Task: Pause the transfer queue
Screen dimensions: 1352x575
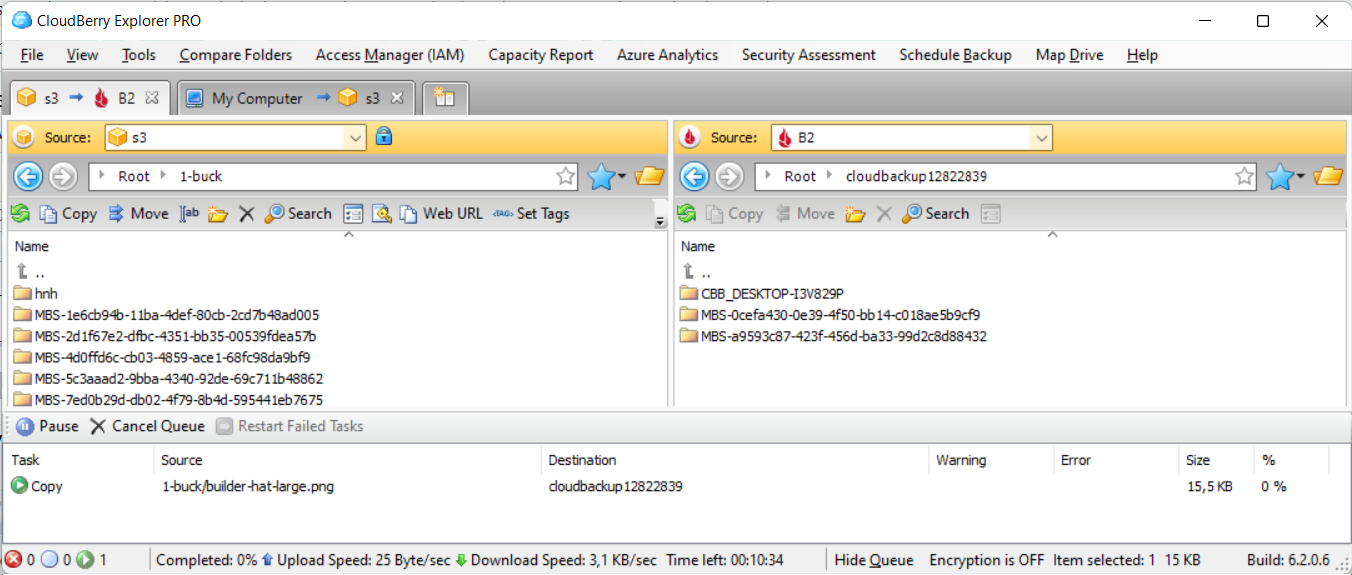Action: click(47, 426)
